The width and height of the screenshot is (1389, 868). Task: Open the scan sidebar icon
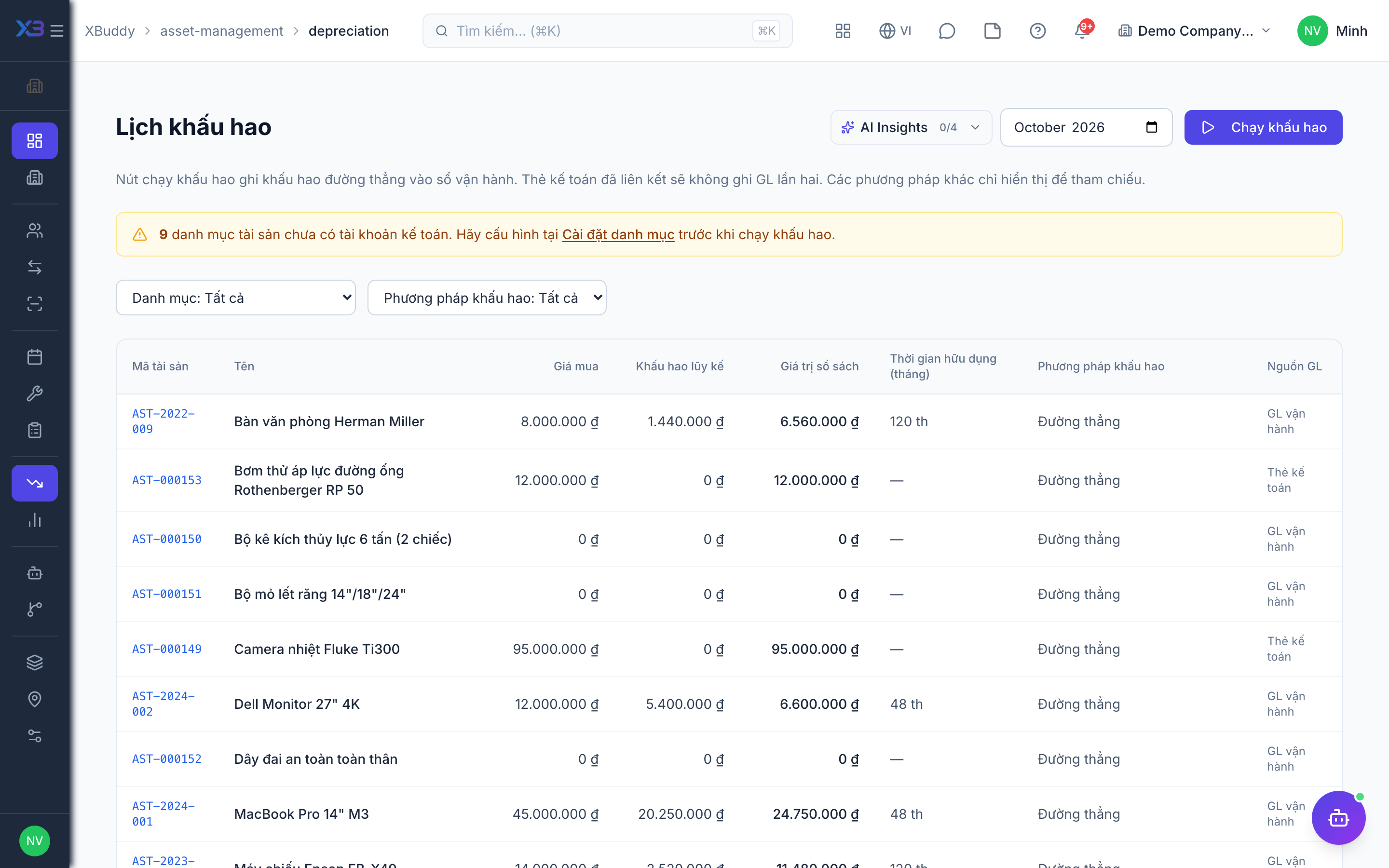(34, 304)
